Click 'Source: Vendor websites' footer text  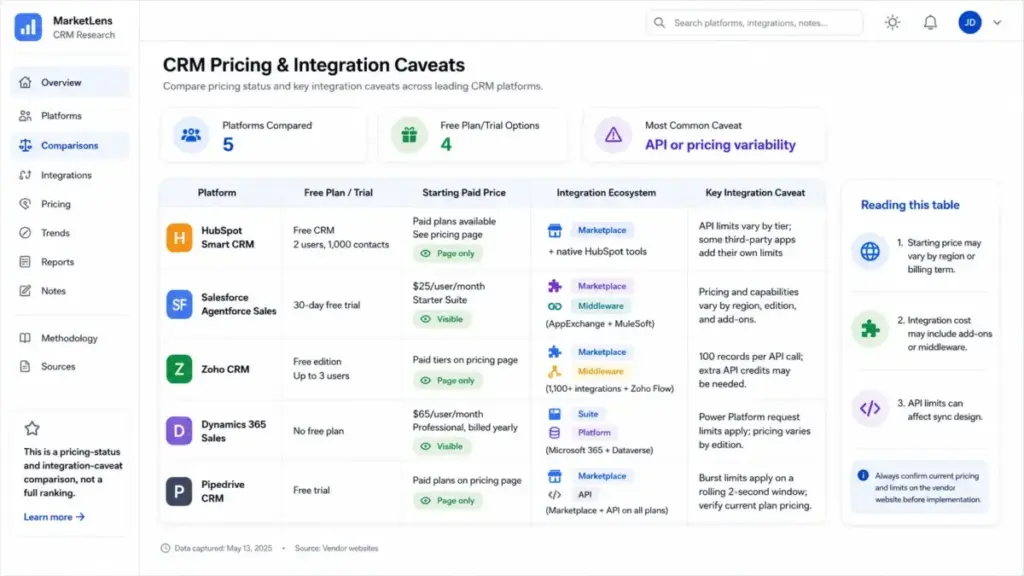tap(336, 549)
